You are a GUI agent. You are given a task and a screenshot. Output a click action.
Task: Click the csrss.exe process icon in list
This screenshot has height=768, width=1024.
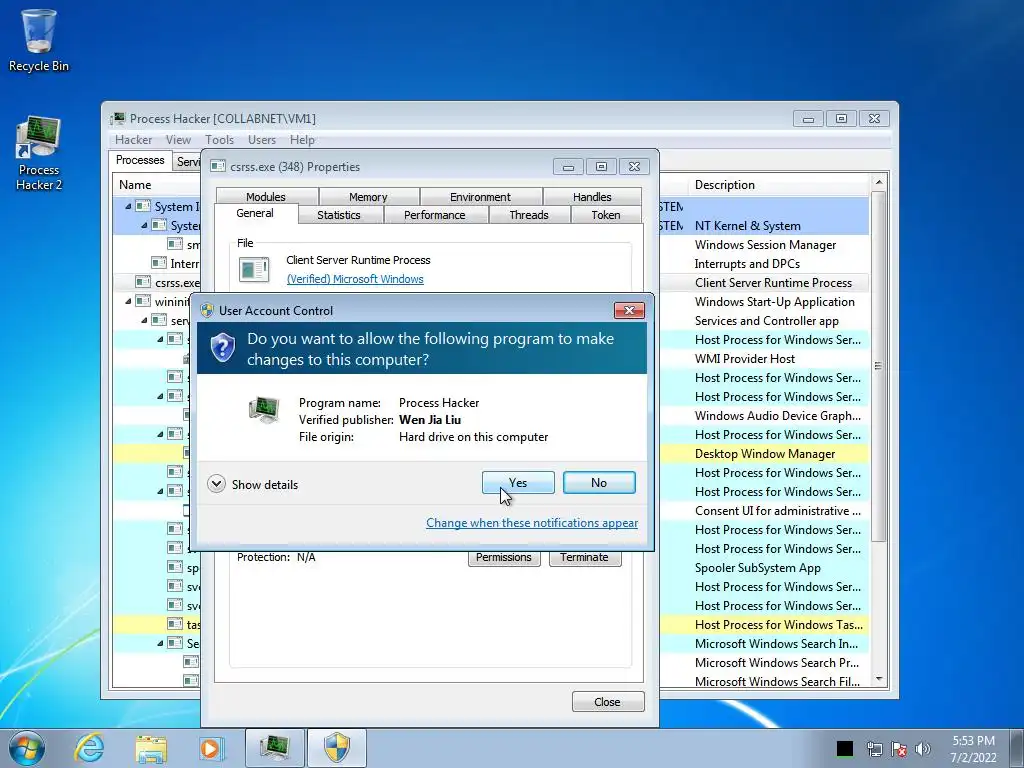(x=143, y=282)
